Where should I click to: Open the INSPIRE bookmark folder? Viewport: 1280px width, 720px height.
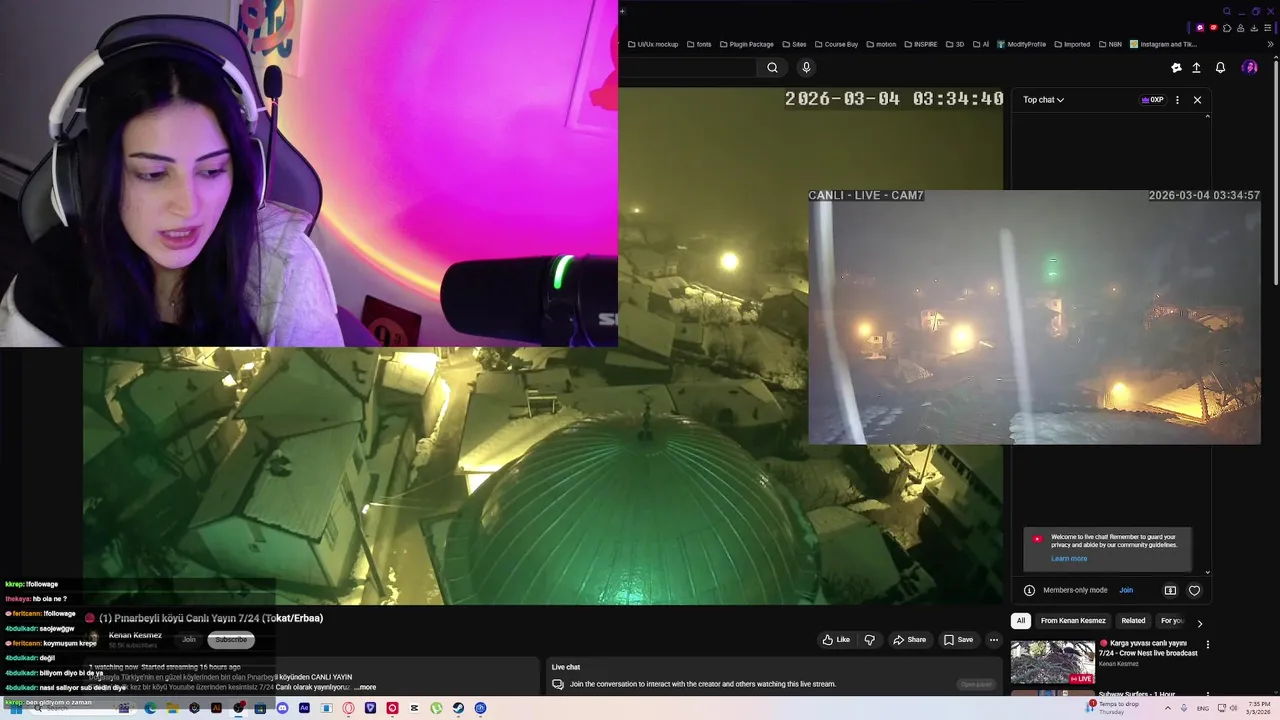(x=920, y=44)
